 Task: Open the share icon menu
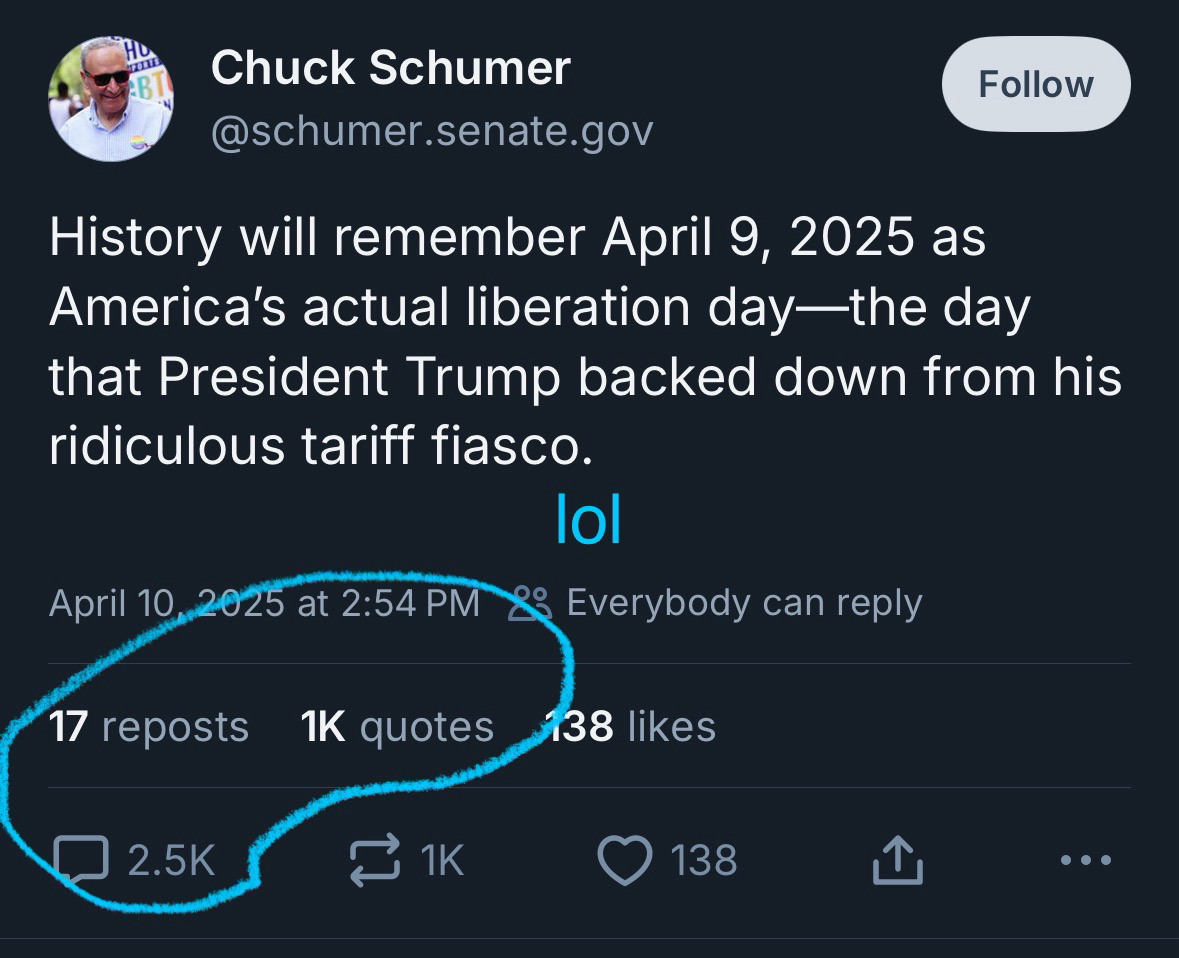tap(897, 860)
